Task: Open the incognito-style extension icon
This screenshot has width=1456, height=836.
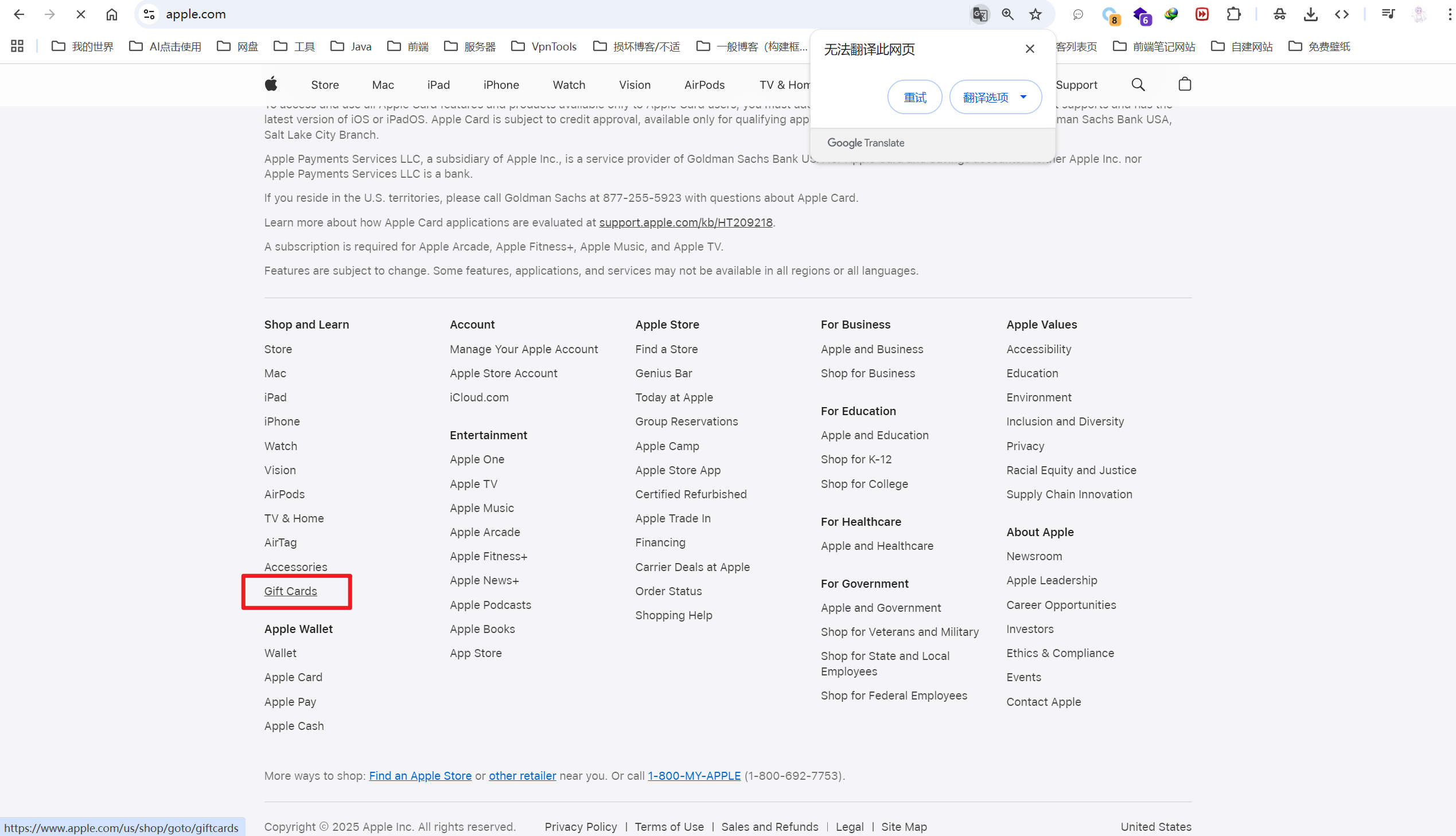Action: [1280, 14]
